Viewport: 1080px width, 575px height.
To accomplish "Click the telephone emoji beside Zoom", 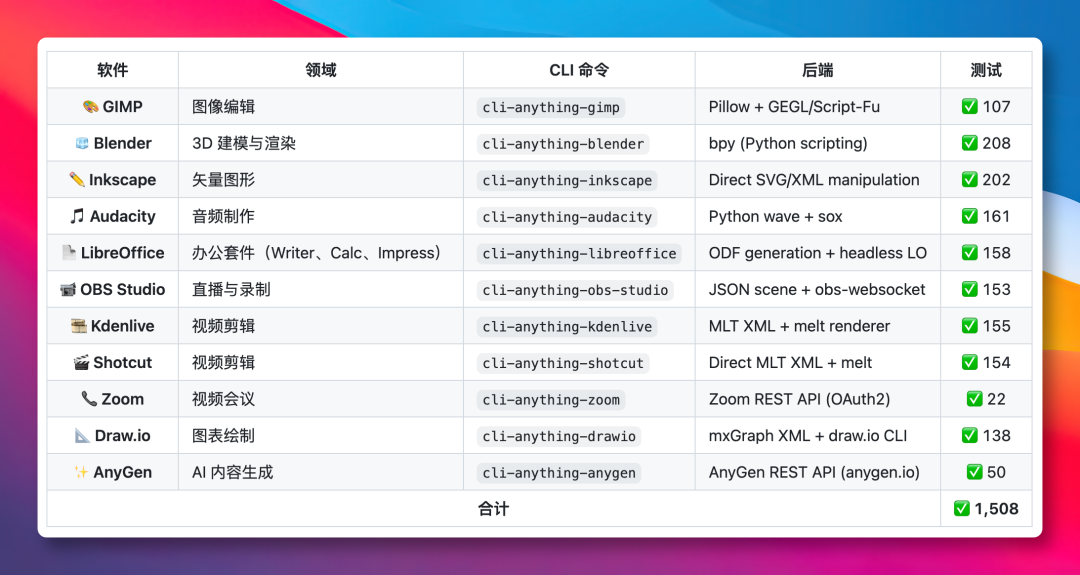I will pyautogui.click(x=89, y=399).
